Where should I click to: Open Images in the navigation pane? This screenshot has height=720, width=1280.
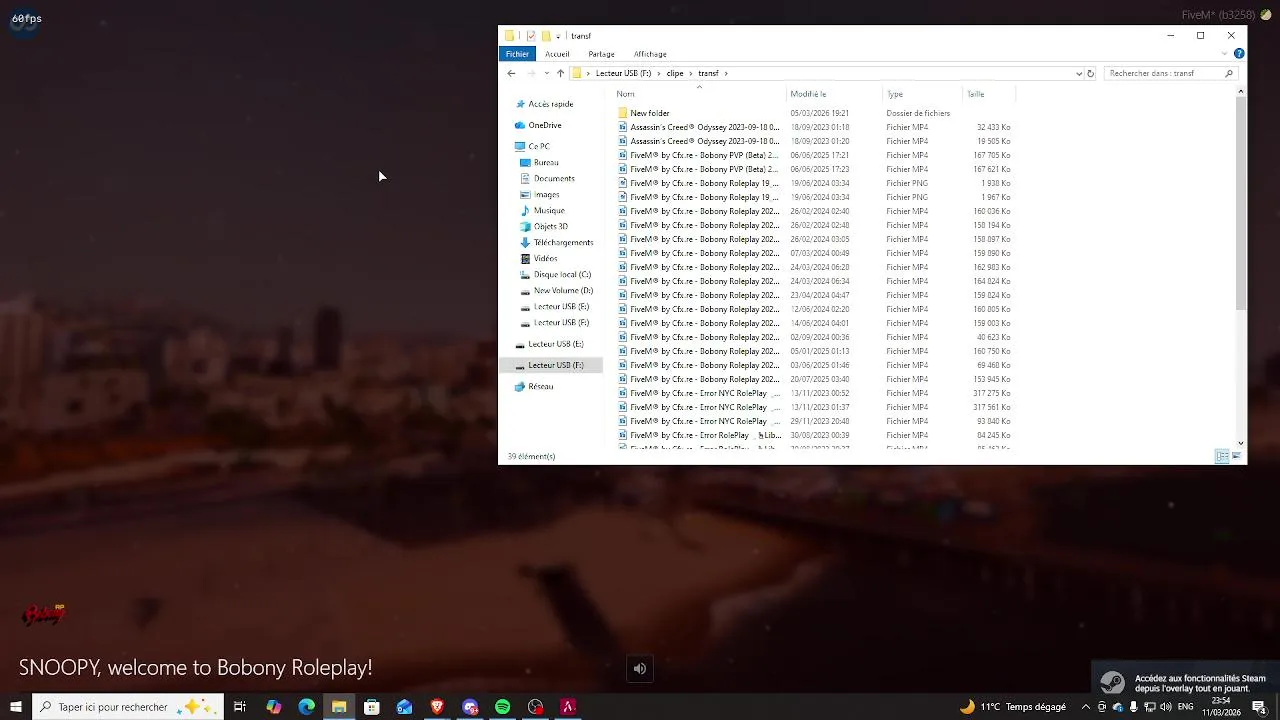[x=540, y=194]
